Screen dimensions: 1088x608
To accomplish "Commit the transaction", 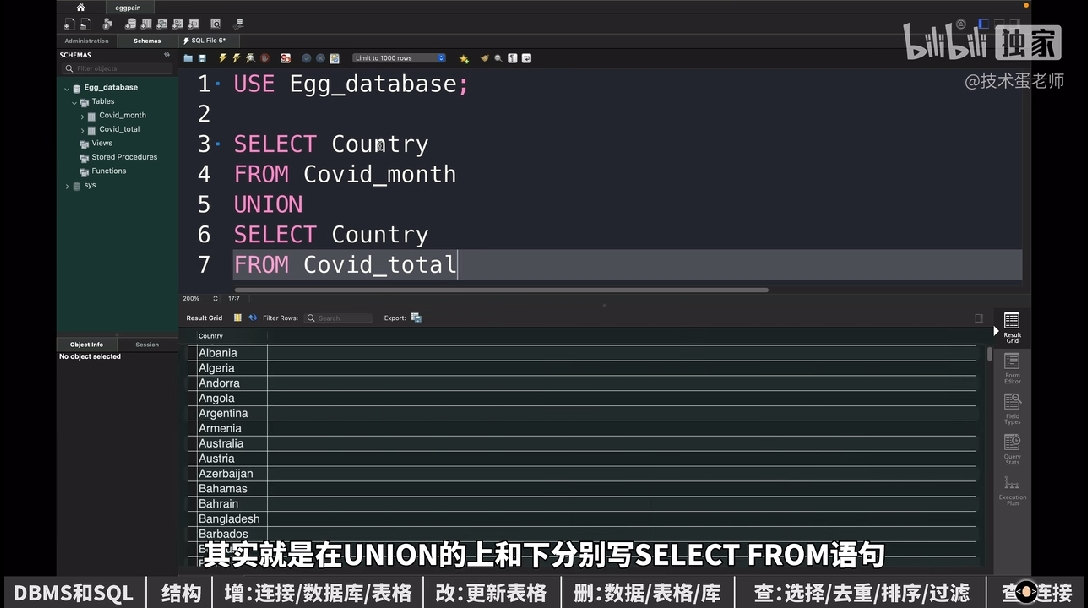I will tap(306, 58).
